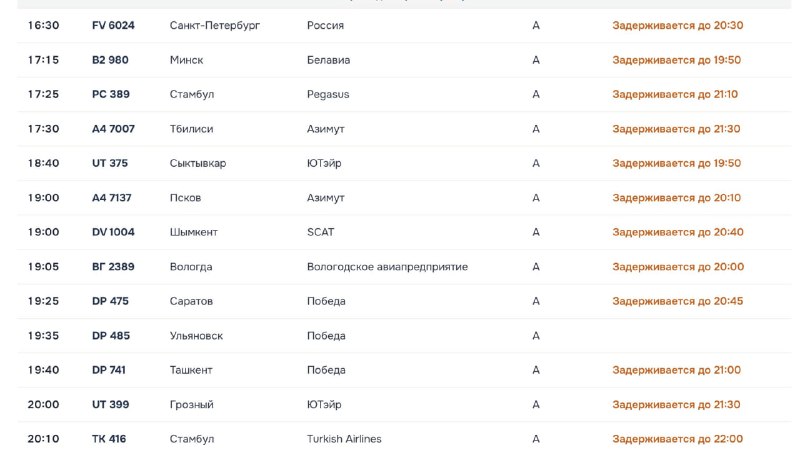Open the A4 7007 Тбилиси flight row
The image size is (800, 455).
[x=404, y=129]
